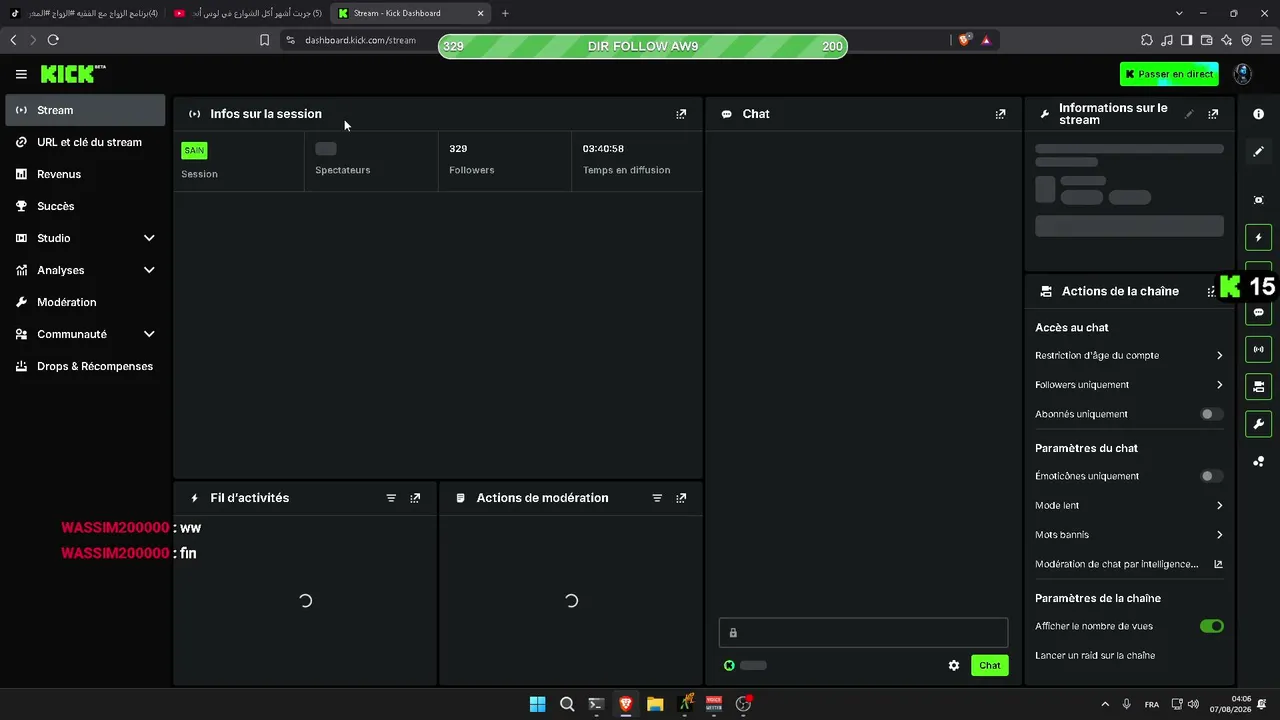Click Lancer un raid sur la chaîne
This screenshot has height=720, width=1280.
[x=1095, y=656]
